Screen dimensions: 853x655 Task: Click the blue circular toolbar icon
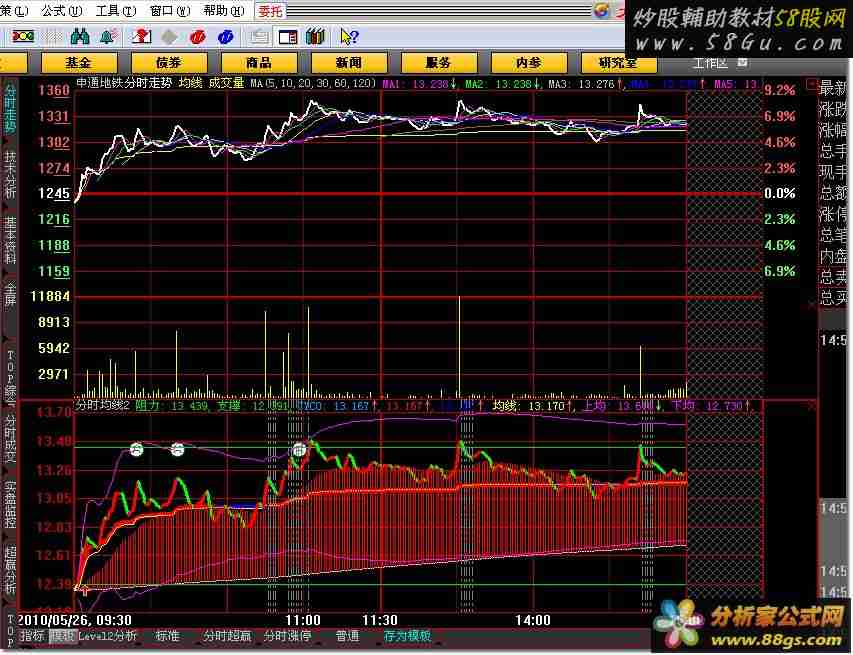[226, 37]
